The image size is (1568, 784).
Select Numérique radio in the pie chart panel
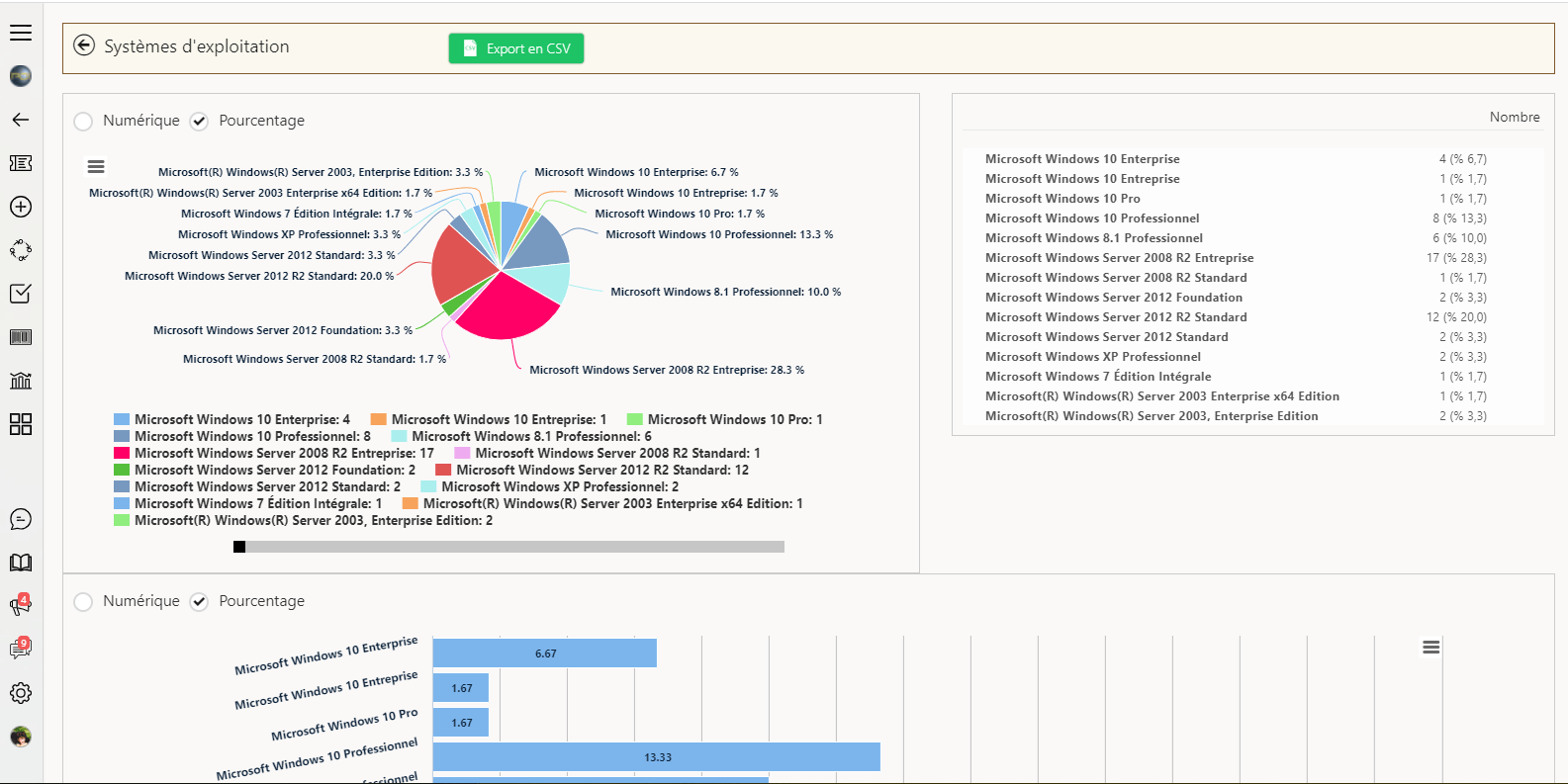click(x=84, y=121)
